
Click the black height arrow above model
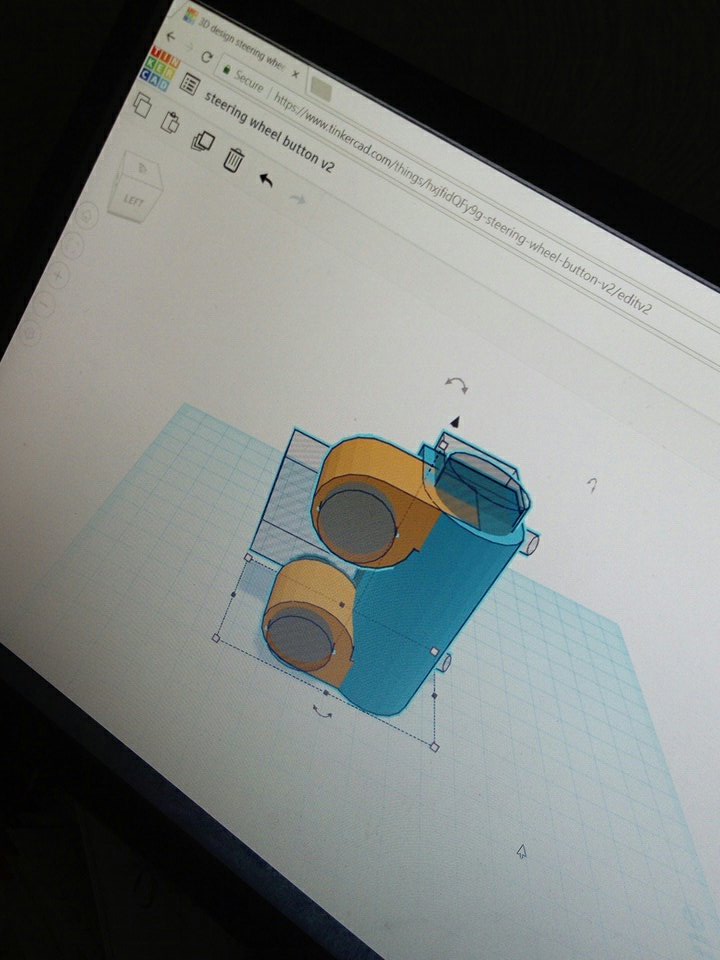455,422
